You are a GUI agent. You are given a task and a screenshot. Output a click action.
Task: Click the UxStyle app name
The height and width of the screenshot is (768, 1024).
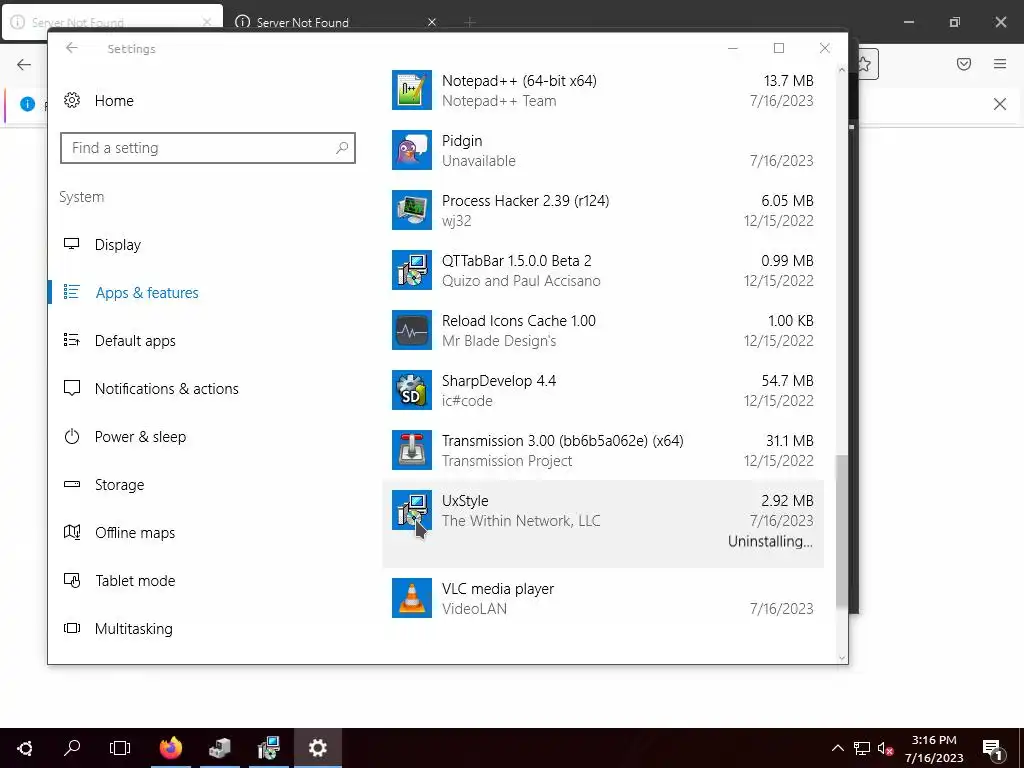(465, 501)
